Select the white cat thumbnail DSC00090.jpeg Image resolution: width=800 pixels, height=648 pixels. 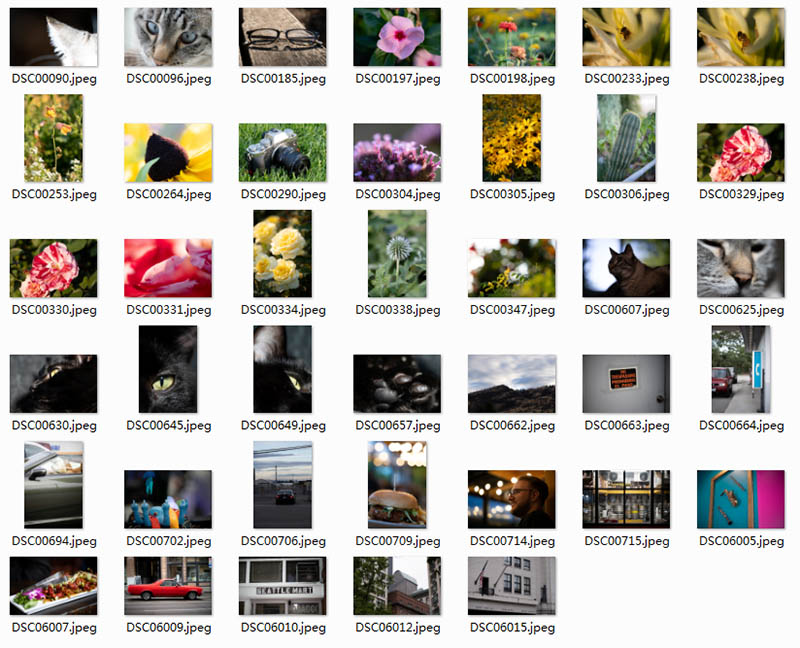tap(53, 37)
